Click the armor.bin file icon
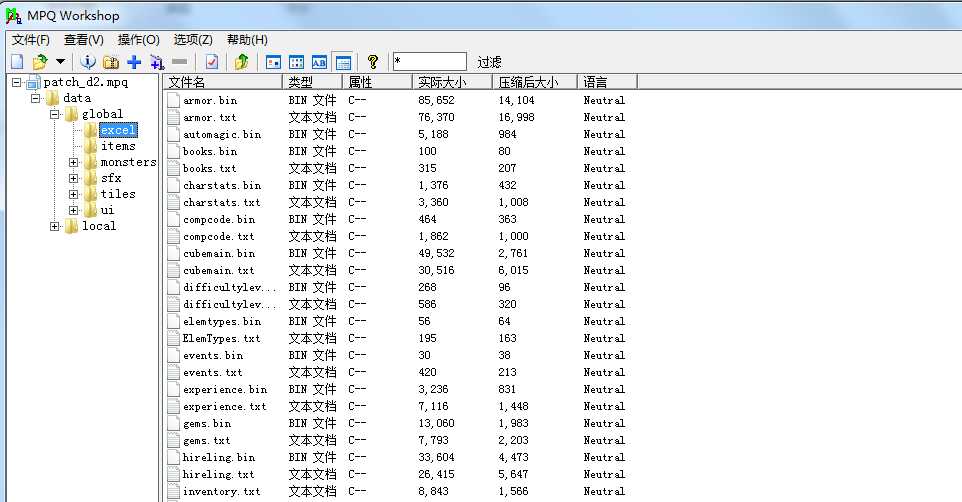This screenshot has height=502, width=962. pyautogui.click(x=174, y=100)
